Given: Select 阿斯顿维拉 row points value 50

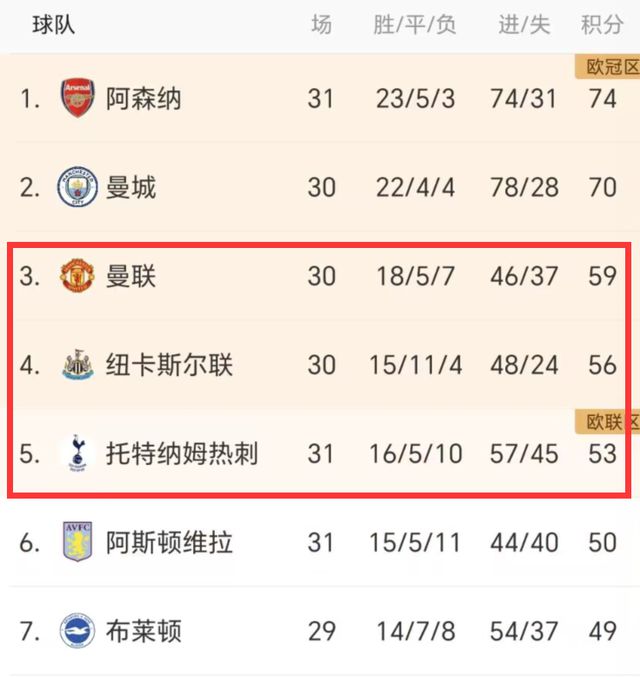Looking at the screenshot, I should coord(602,543).
